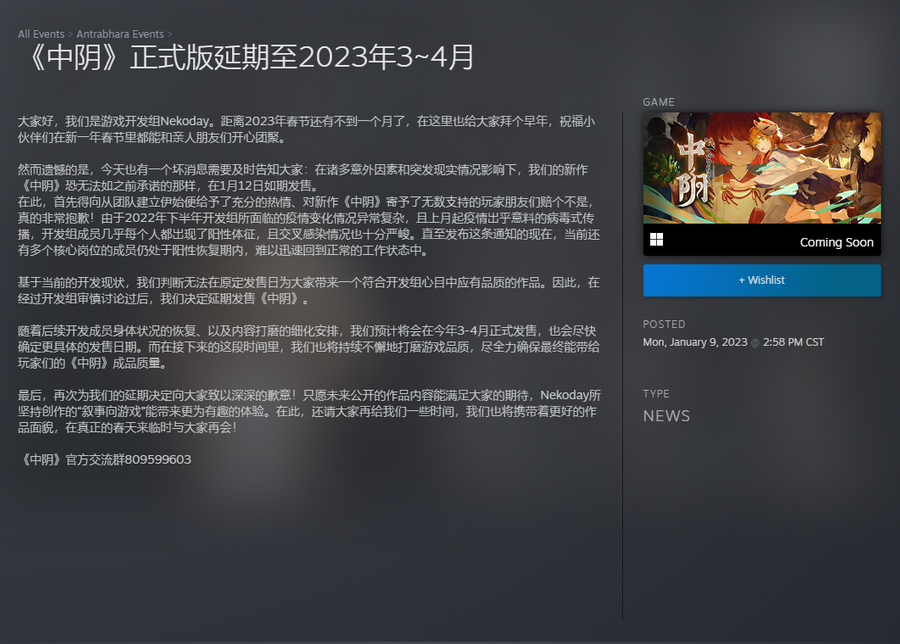Select the NEWS type label
The height and width of the screenshot is (644, 900).
tap(666, 416)
